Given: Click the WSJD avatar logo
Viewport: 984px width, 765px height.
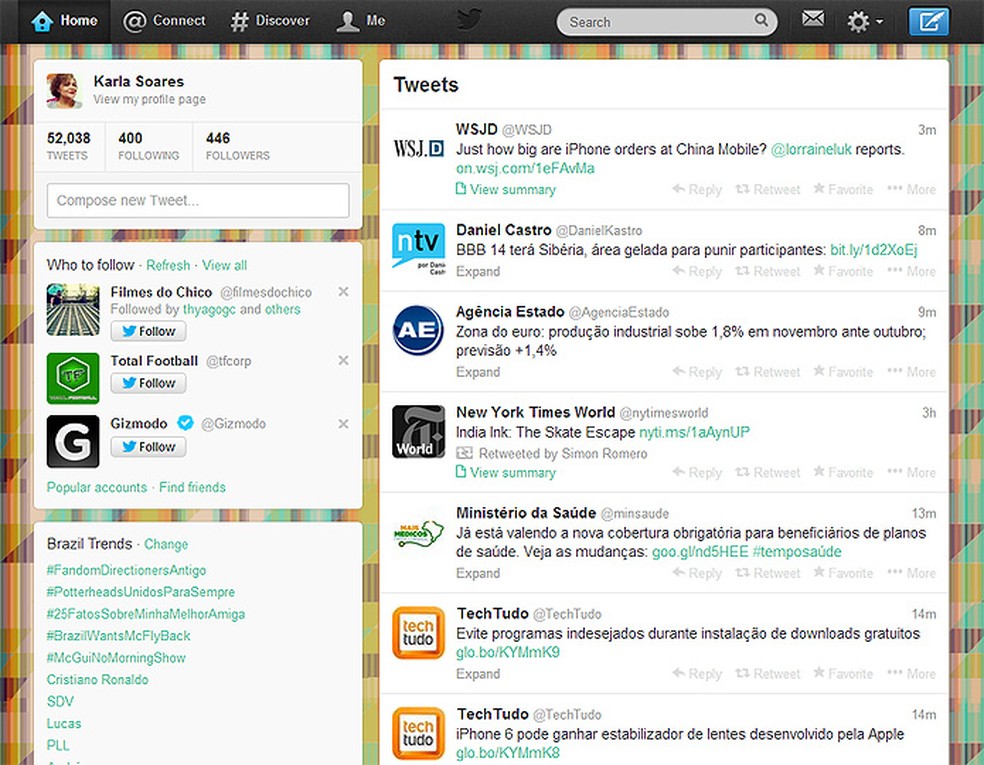Looking at the screenshot, I should 419,149.
